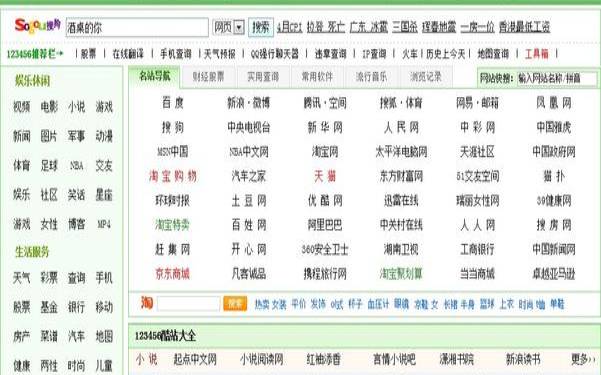
Task: Open the red 工具箱 link
Action: [537, 54]
